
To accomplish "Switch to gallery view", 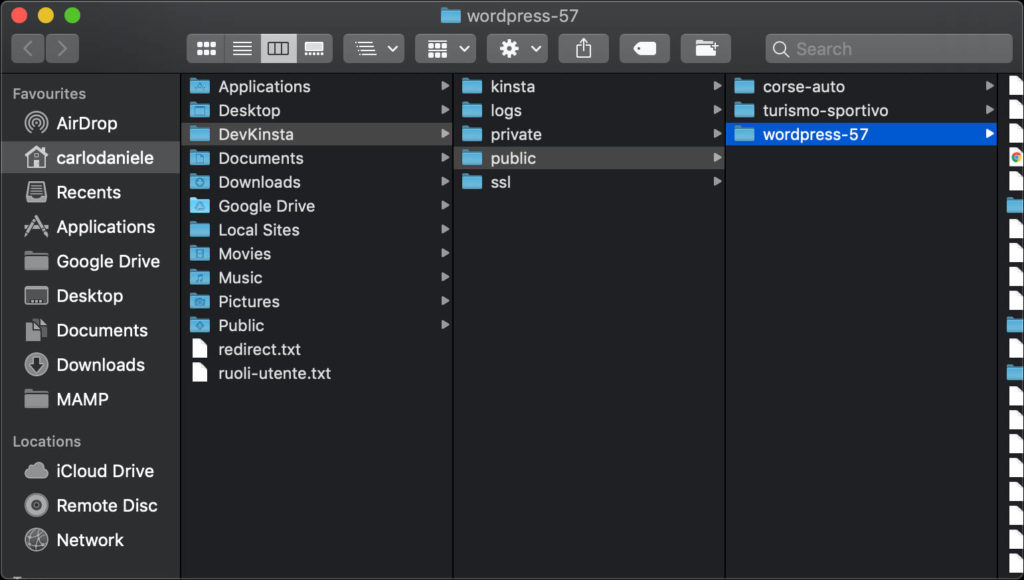I will coord(314,48).
